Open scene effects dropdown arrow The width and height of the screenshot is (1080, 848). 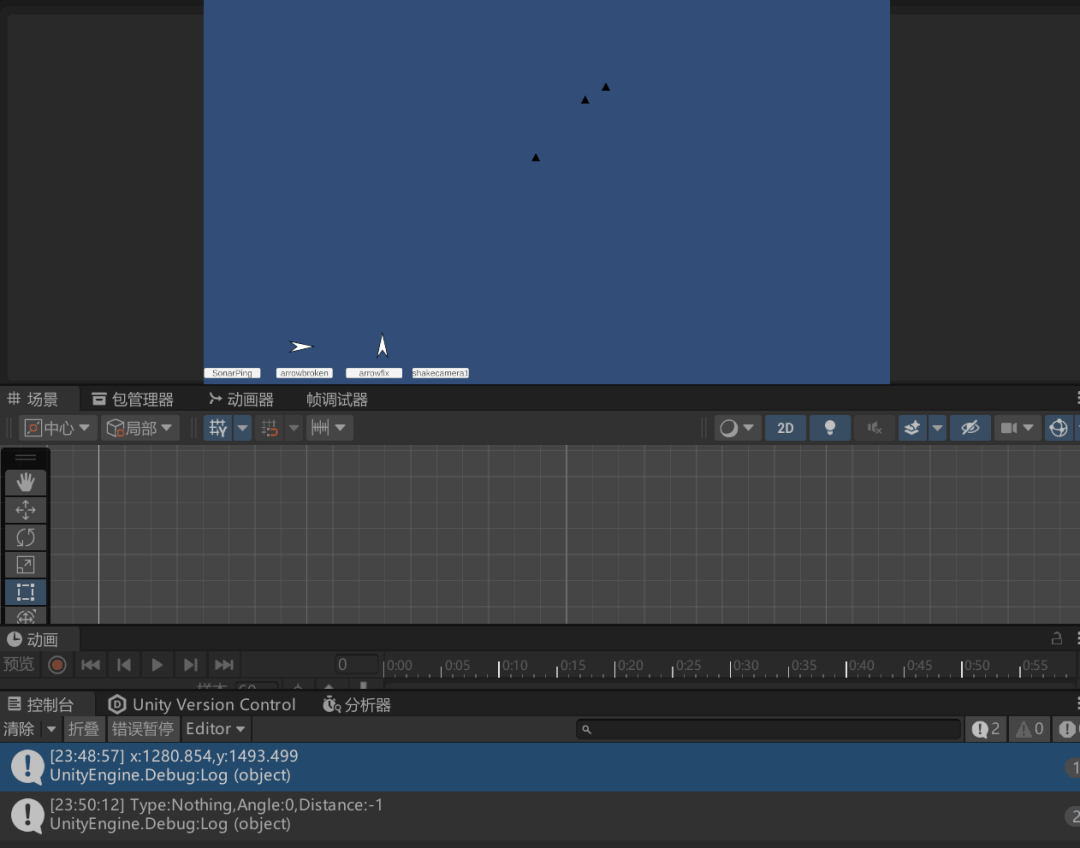pyautogui.click(x=937, y=428)
